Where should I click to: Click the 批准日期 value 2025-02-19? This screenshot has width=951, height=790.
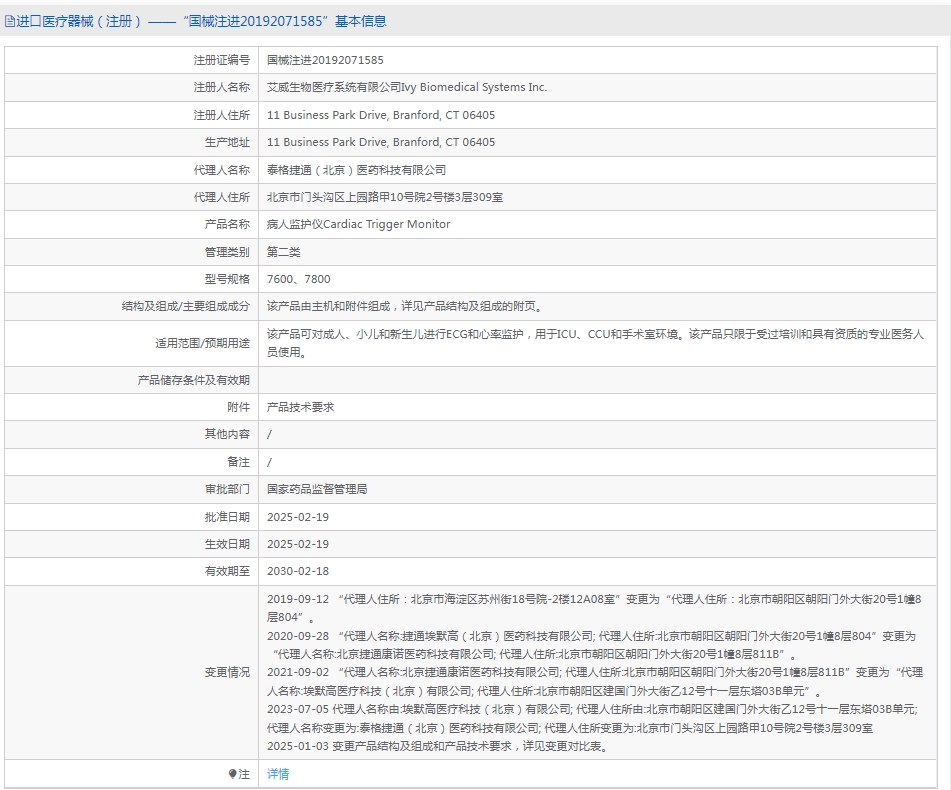click(298, 517)
